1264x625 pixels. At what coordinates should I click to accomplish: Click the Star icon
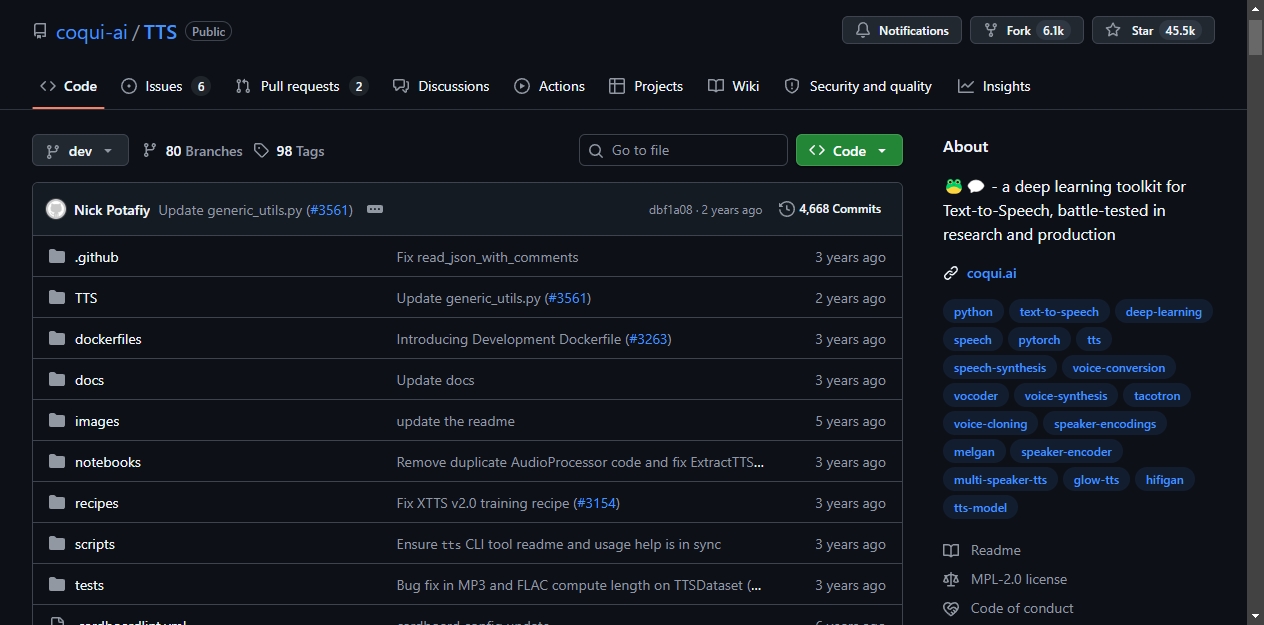point(1113,31)
